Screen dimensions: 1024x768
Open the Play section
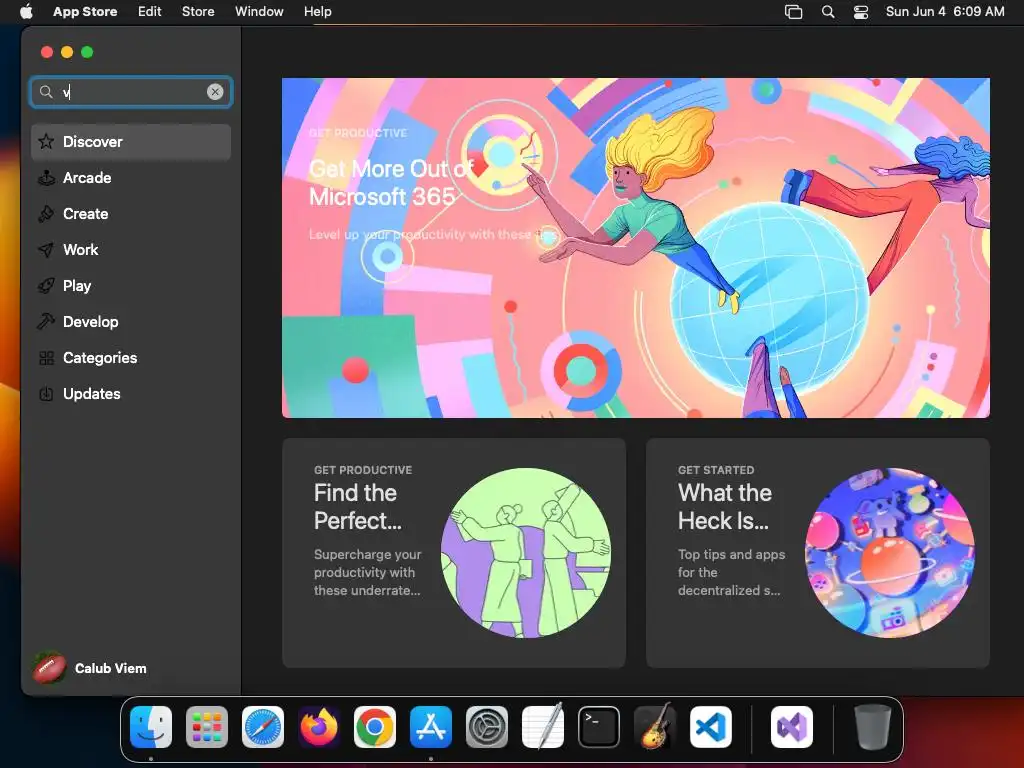pos(131,285)
